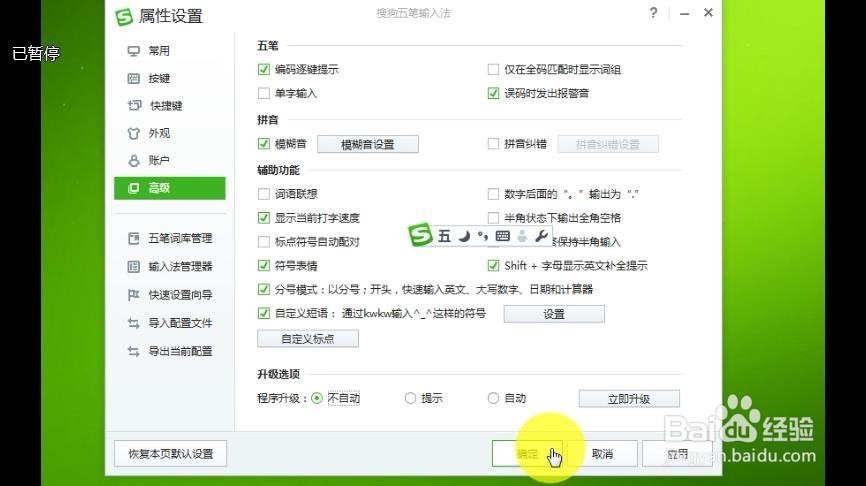Click the arrows icon beside 导入配置文件
Image resolution: width=866 pixels, height=486 pixels.
coord(134,323)
